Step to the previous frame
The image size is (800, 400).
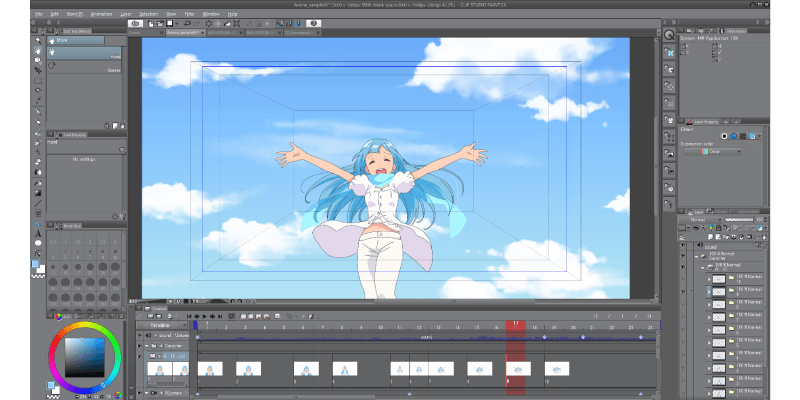tap(196, 317)
